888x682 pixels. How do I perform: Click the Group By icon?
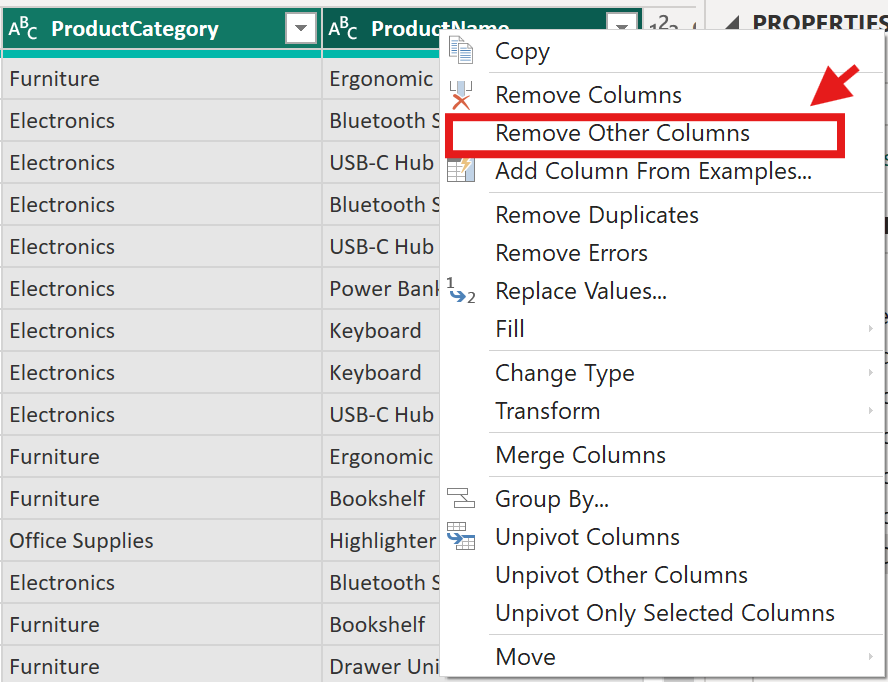(461, 498)
